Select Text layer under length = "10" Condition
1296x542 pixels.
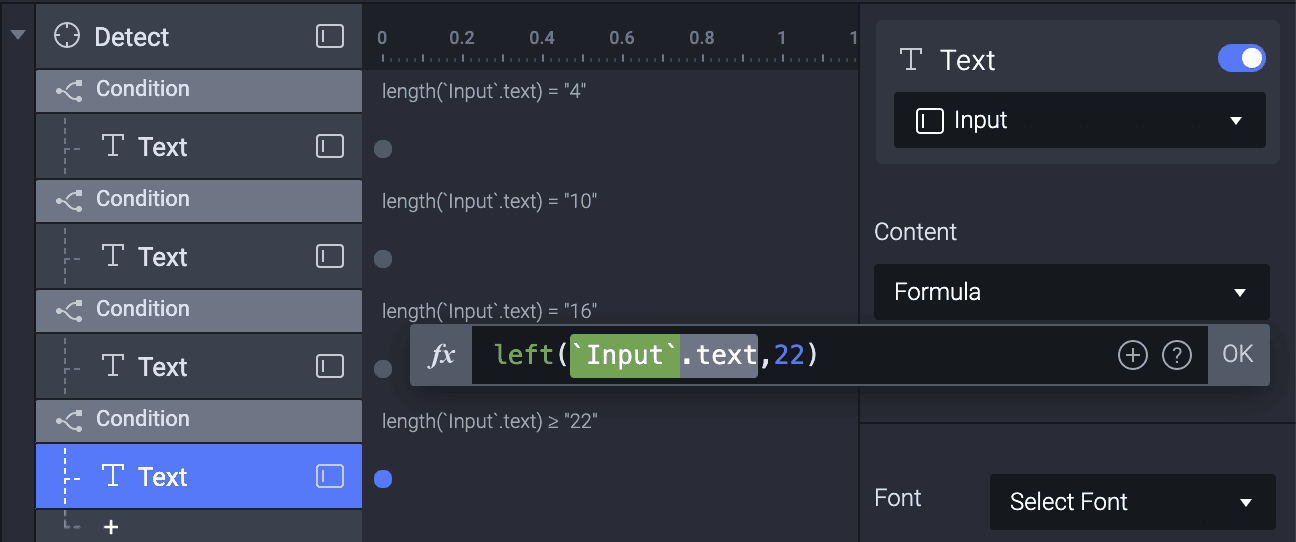[199, 257]
